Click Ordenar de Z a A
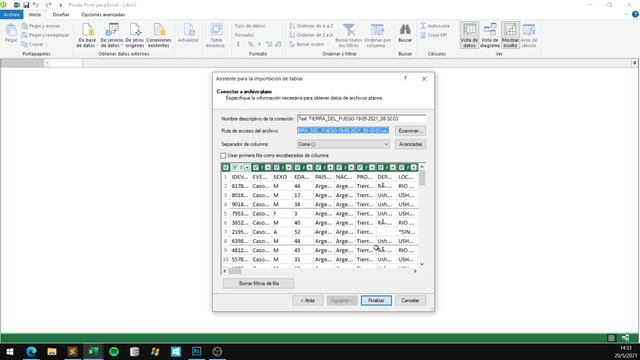The image size is (640, 360). click(311, 35)
